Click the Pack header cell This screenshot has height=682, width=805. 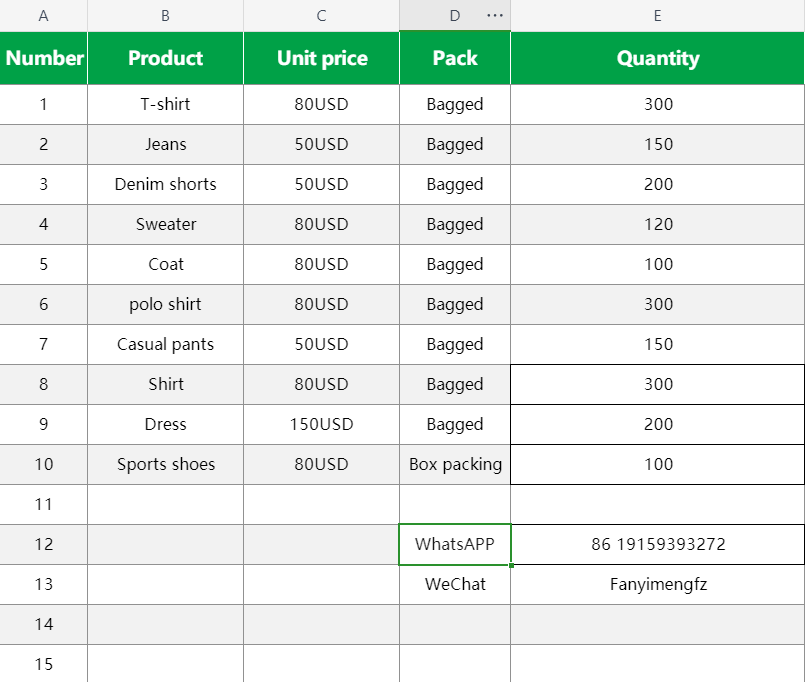pyautogui.click(x=455, y=58)
